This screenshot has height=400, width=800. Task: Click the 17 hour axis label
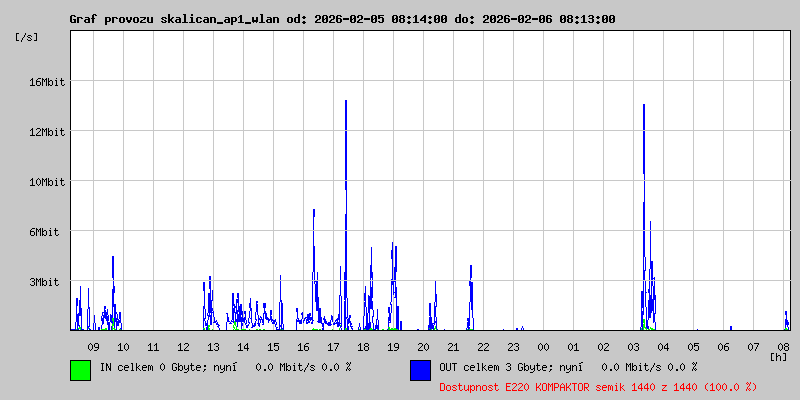[x=333, y=347]
